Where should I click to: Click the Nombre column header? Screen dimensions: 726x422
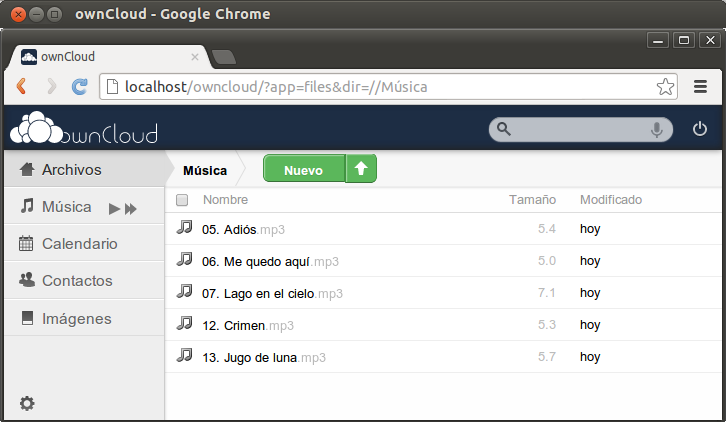coord(225,200)
